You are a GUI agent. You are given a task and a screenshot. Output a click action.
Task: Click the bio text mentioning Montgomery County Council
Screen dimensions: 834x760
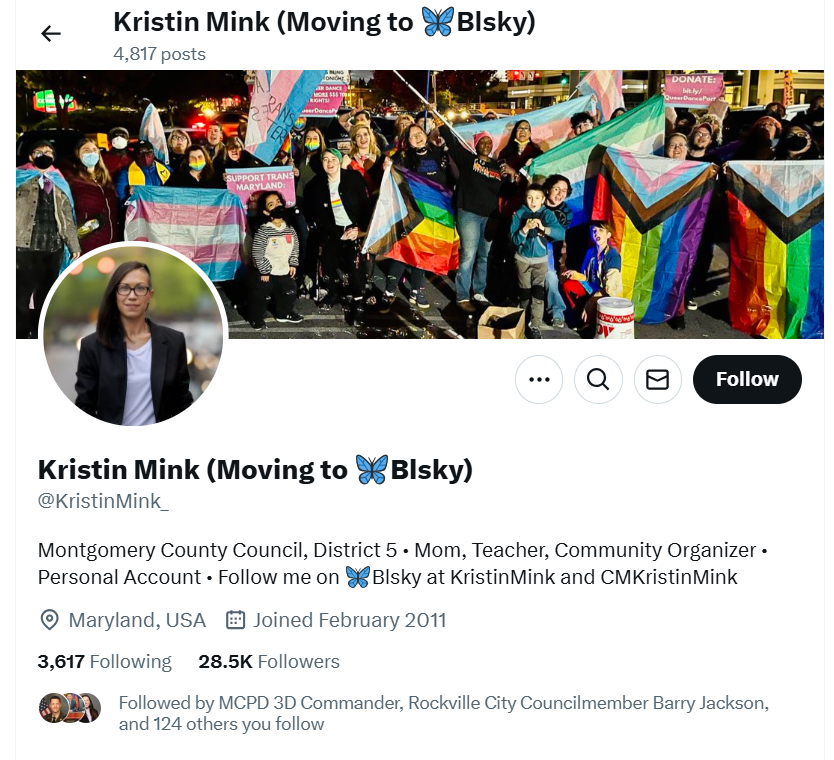click(x=403, y=563)
